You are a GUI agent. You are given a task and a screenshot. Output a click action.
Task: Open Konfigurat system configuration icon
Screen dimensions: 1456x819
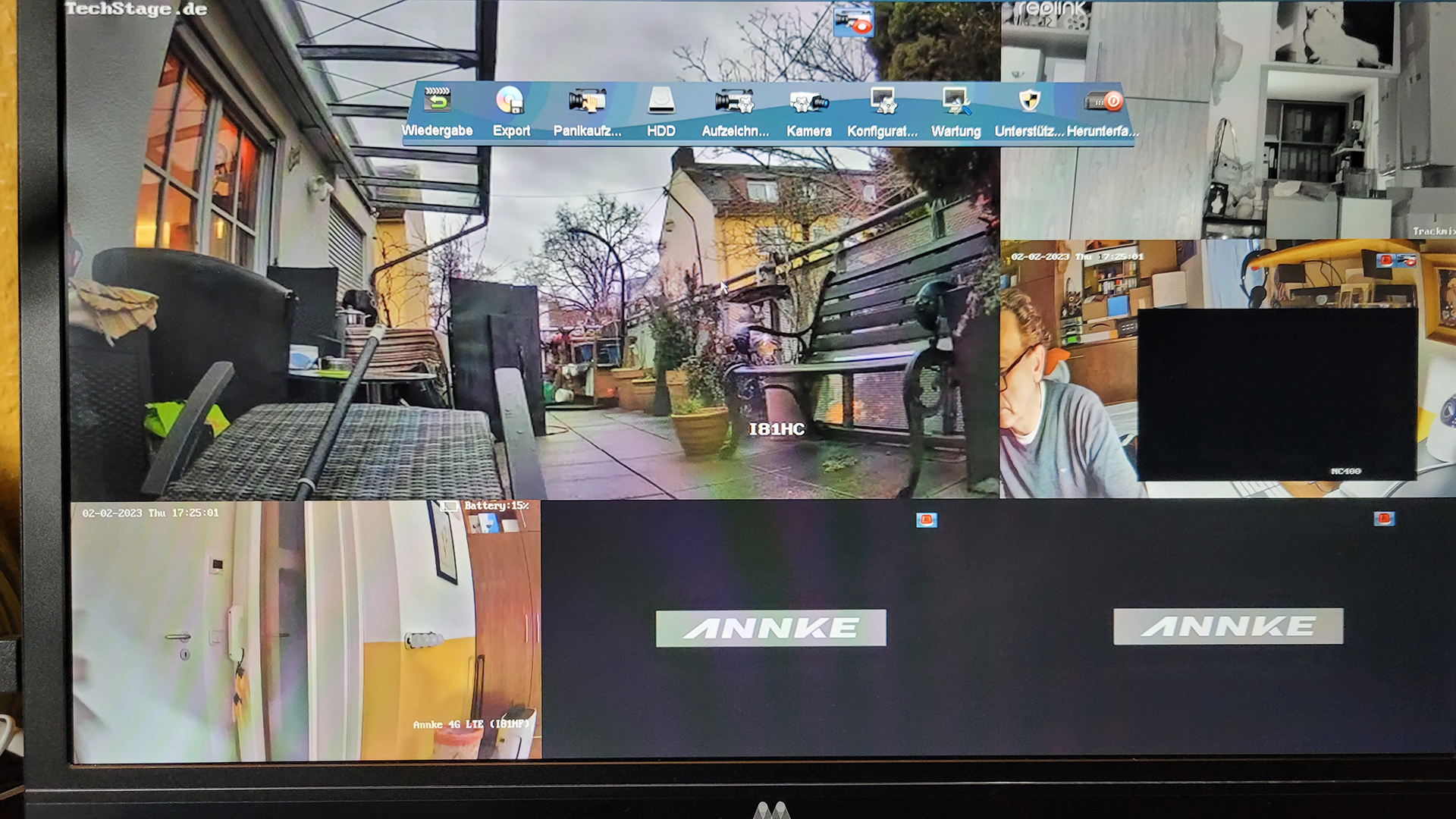[883, 102]
